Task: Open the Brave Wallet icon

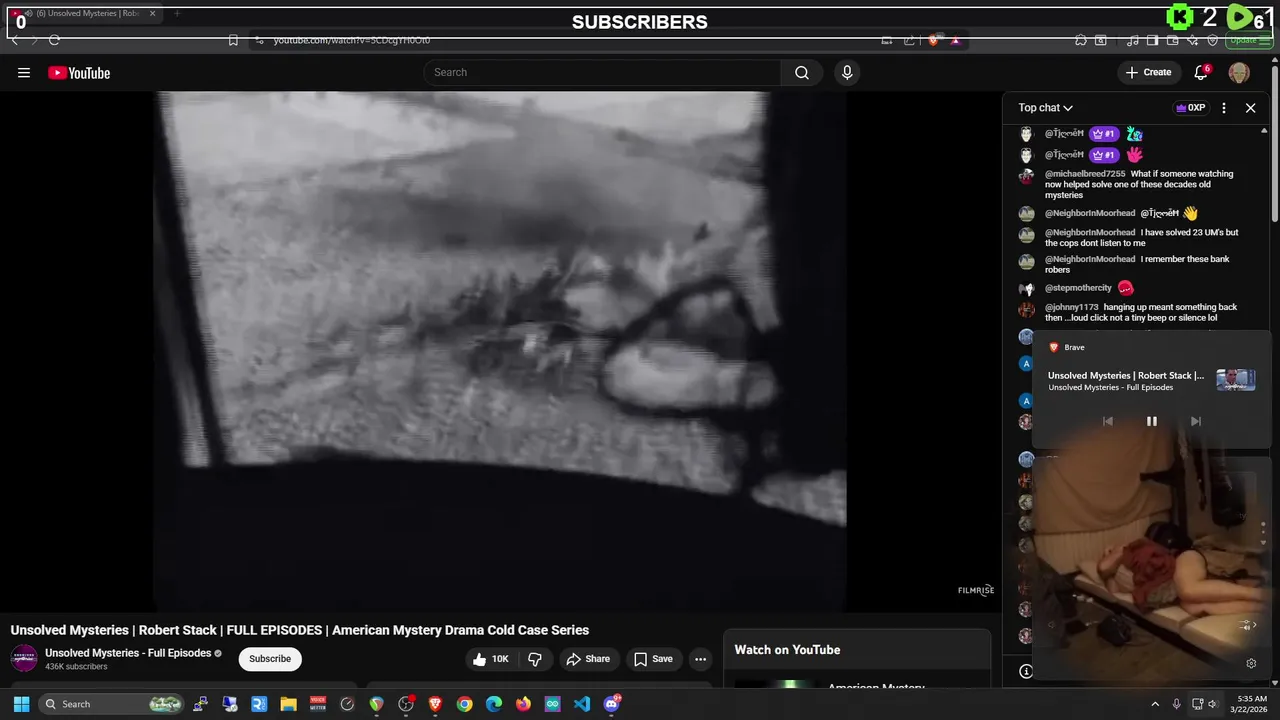Action: pos(1172,40)
